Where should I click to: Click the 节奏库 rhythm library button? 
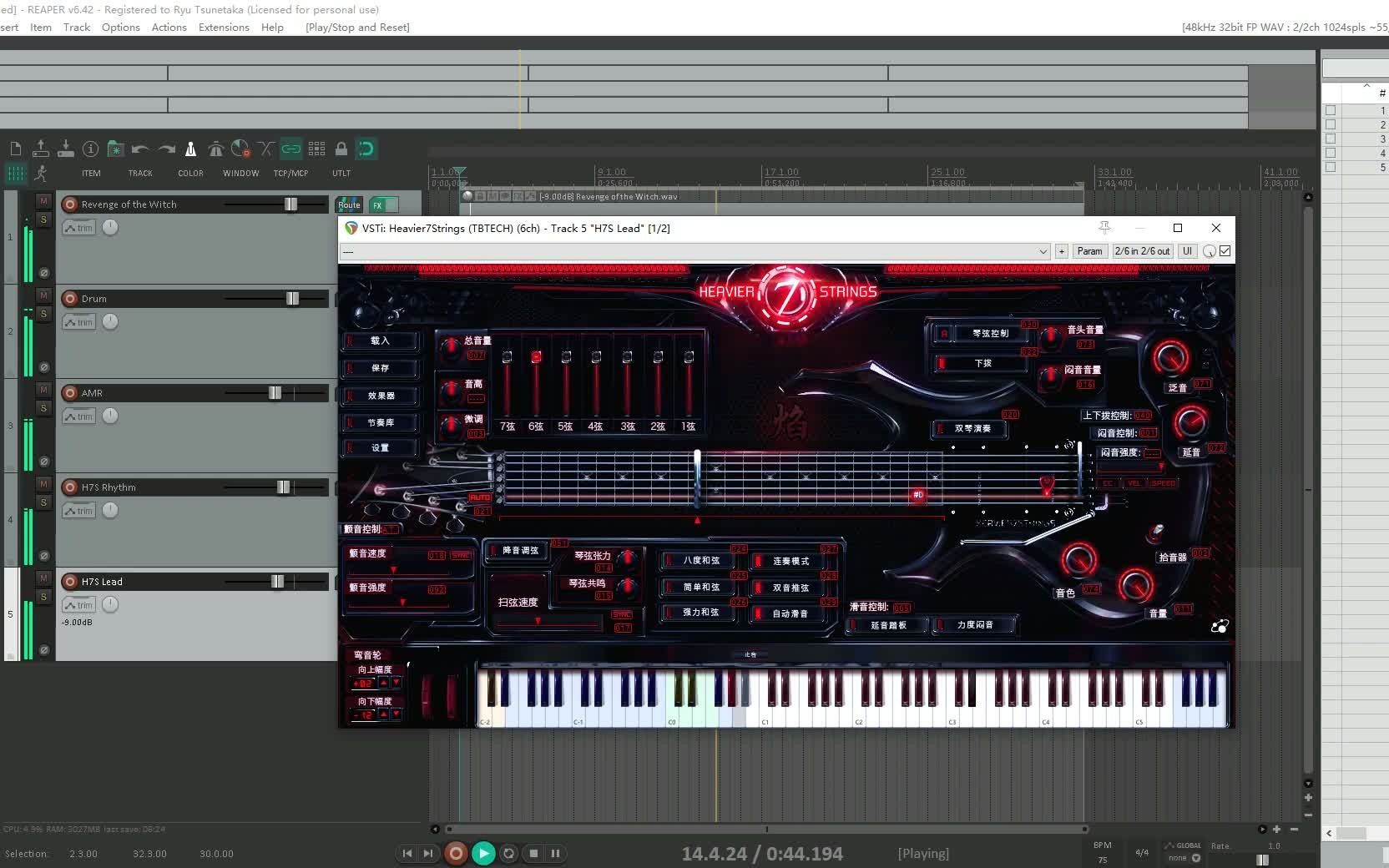click(380, 423)
